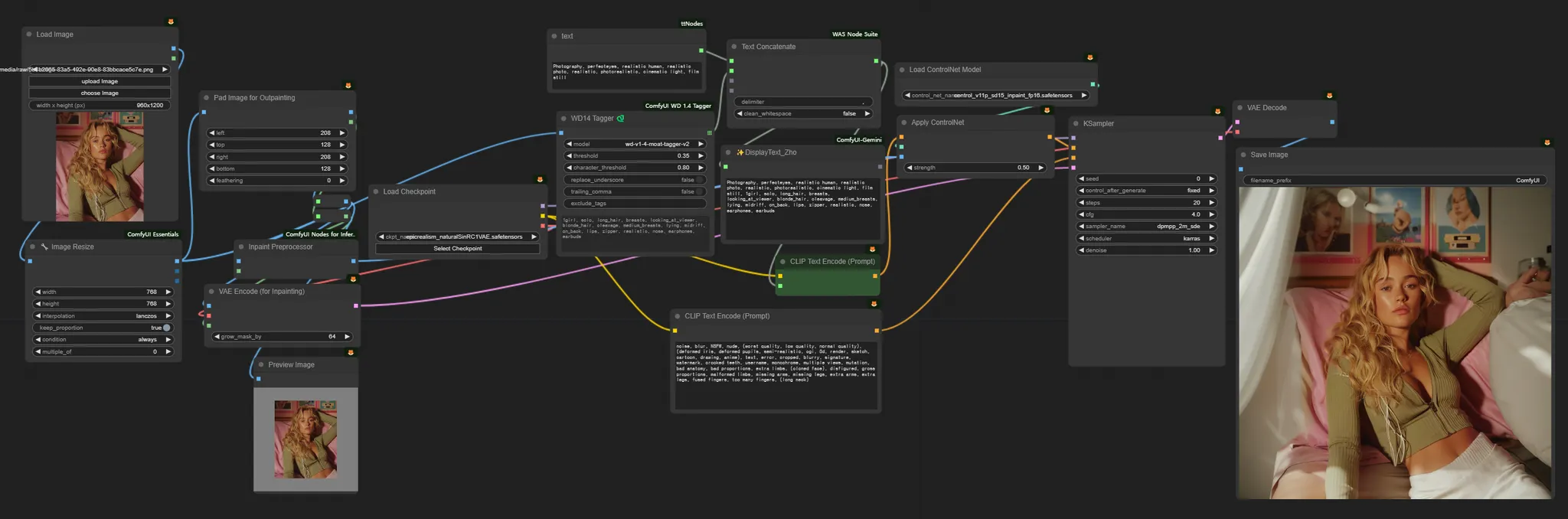The height and width of the screenshot is (519, 1568).
Task: Open the ckpt_name checkpoint dropdown
Action: (x=458, y=237)
